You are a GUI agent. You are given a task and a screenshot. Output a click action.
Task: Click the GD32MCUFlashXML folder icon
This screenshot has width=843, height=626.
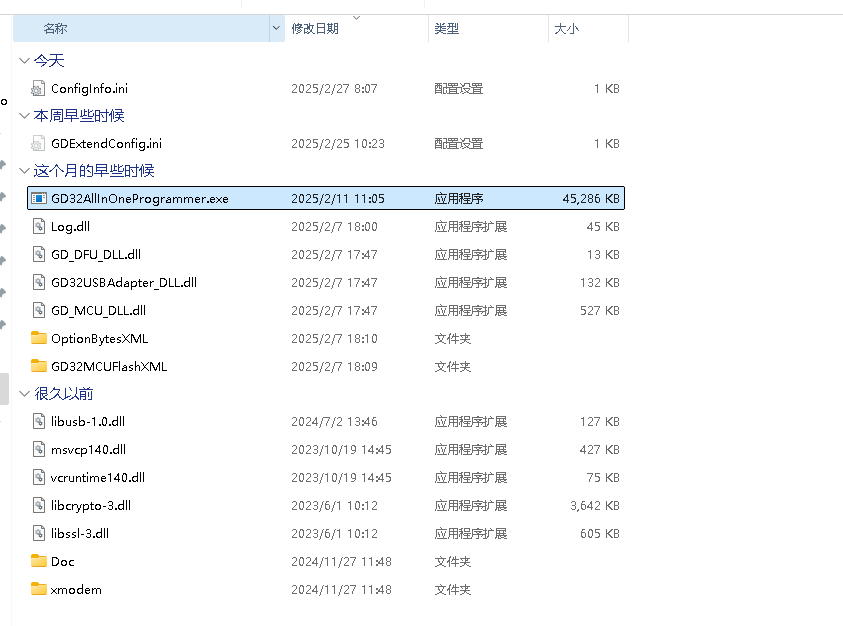(39, 366)
